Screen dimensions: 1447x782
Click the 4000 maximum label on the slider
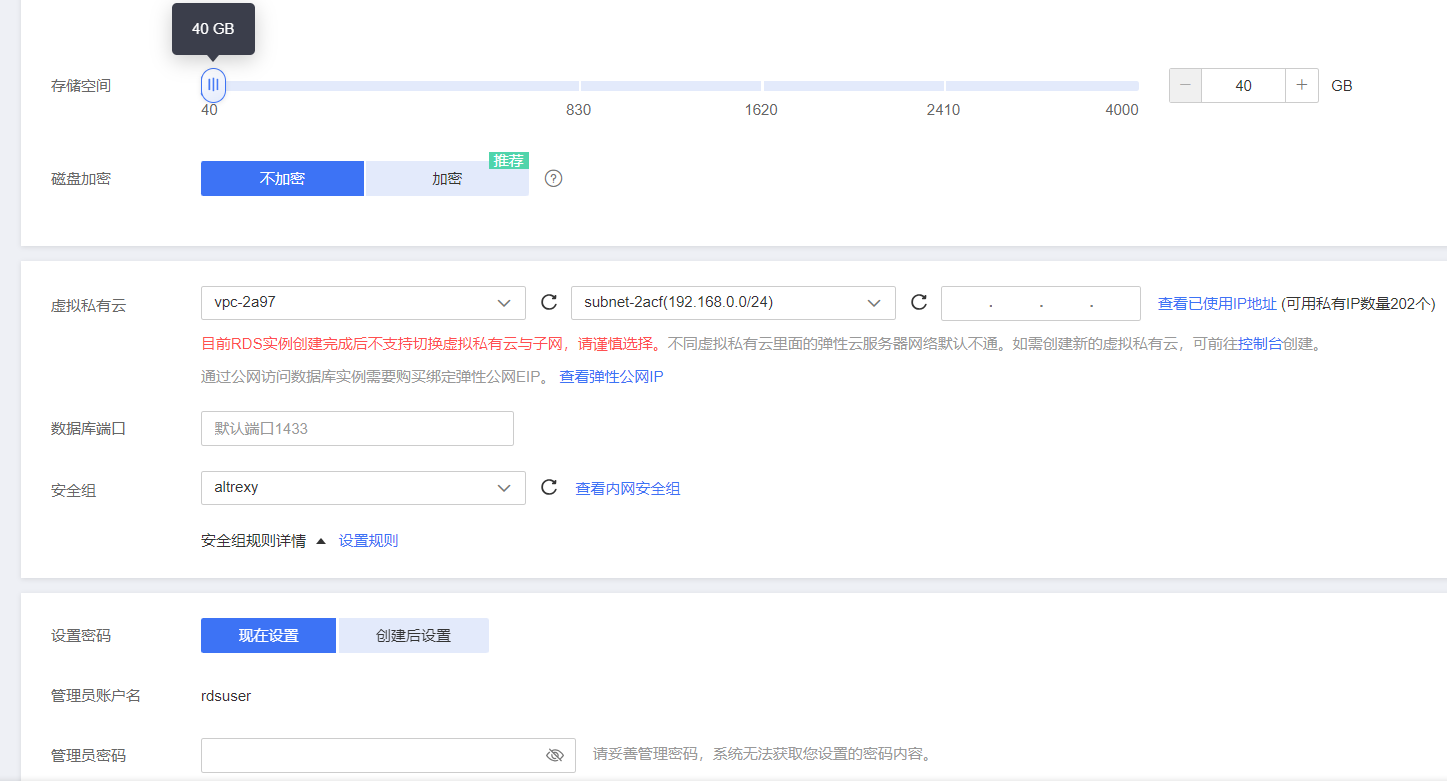click(x=1122, y=110)
